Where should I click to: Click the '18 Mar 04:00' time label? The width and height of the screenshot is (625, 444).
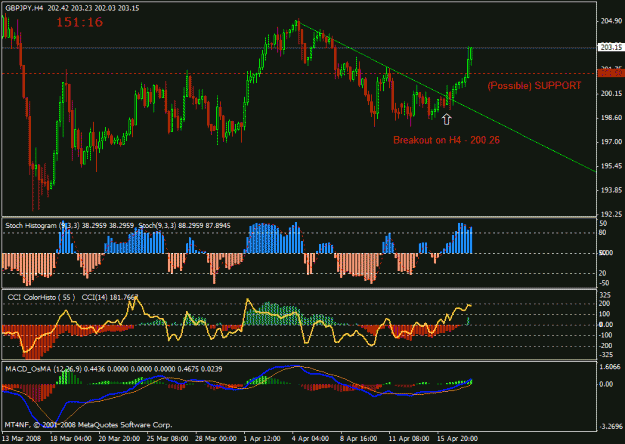(x=71, y=438)
